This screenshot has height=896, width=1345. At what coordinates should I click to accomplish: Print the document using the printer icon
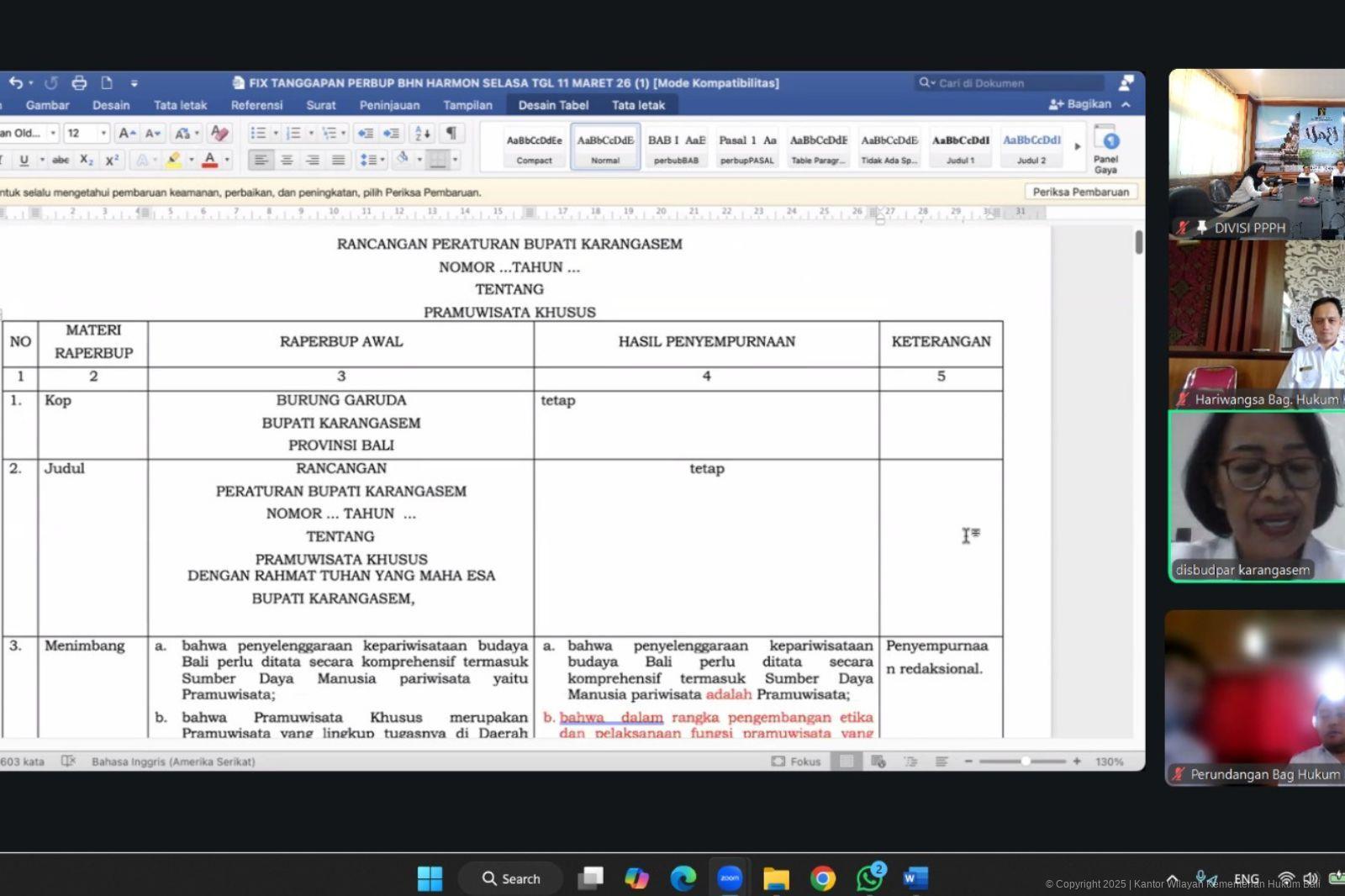[79, 82]
